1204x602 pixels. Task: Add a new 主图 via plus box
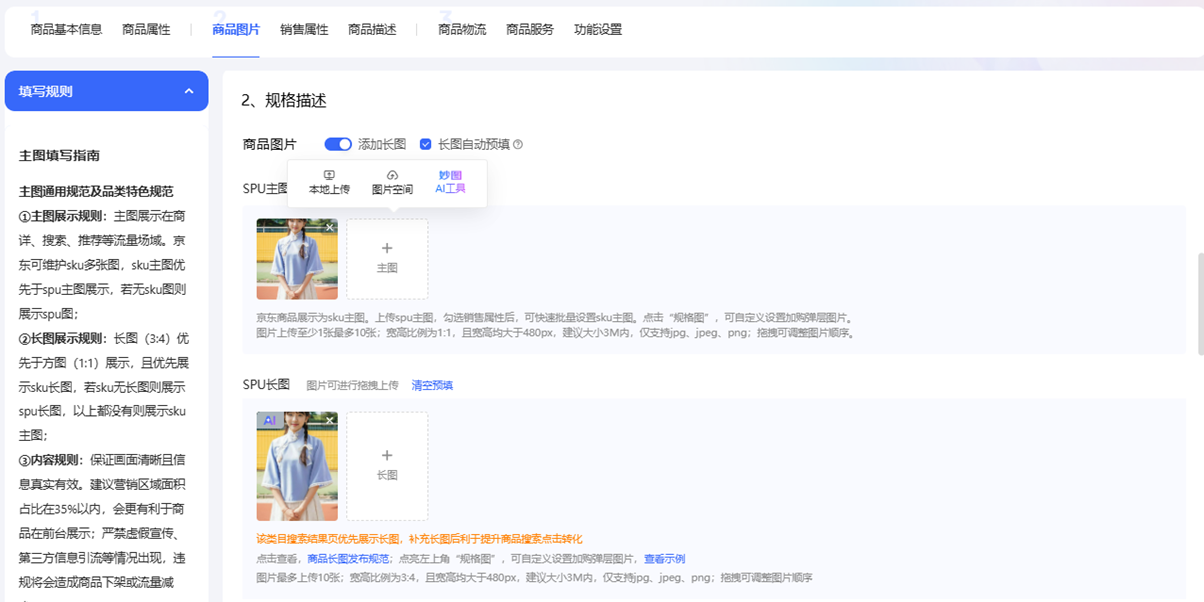point(387,258)
